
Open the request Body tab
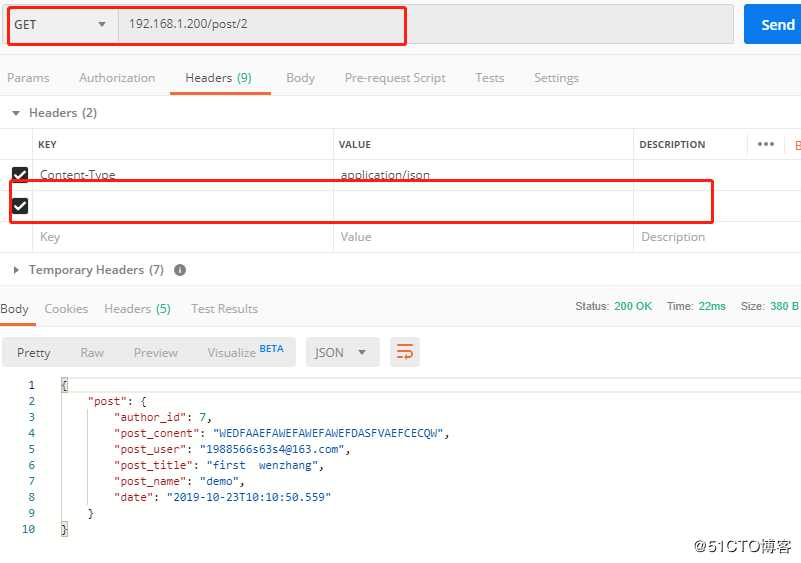(300, 78)
